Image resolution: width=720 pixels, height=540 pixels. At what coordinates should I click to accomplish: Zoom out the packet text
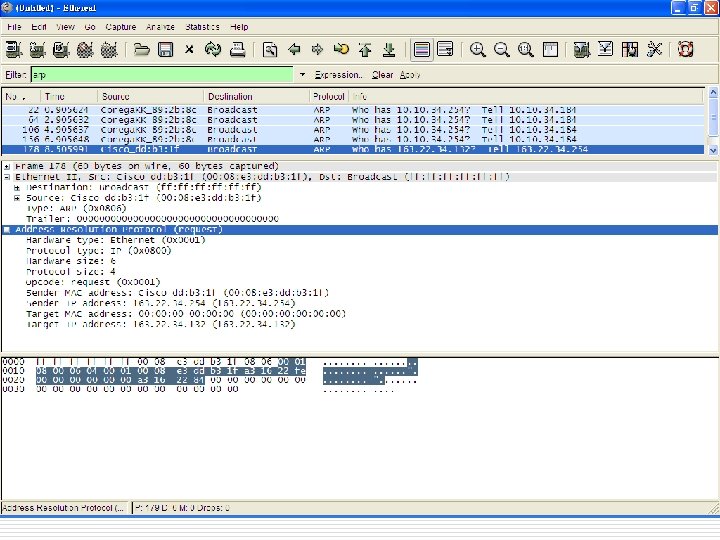pyautogui.click(x=501, y=49)
